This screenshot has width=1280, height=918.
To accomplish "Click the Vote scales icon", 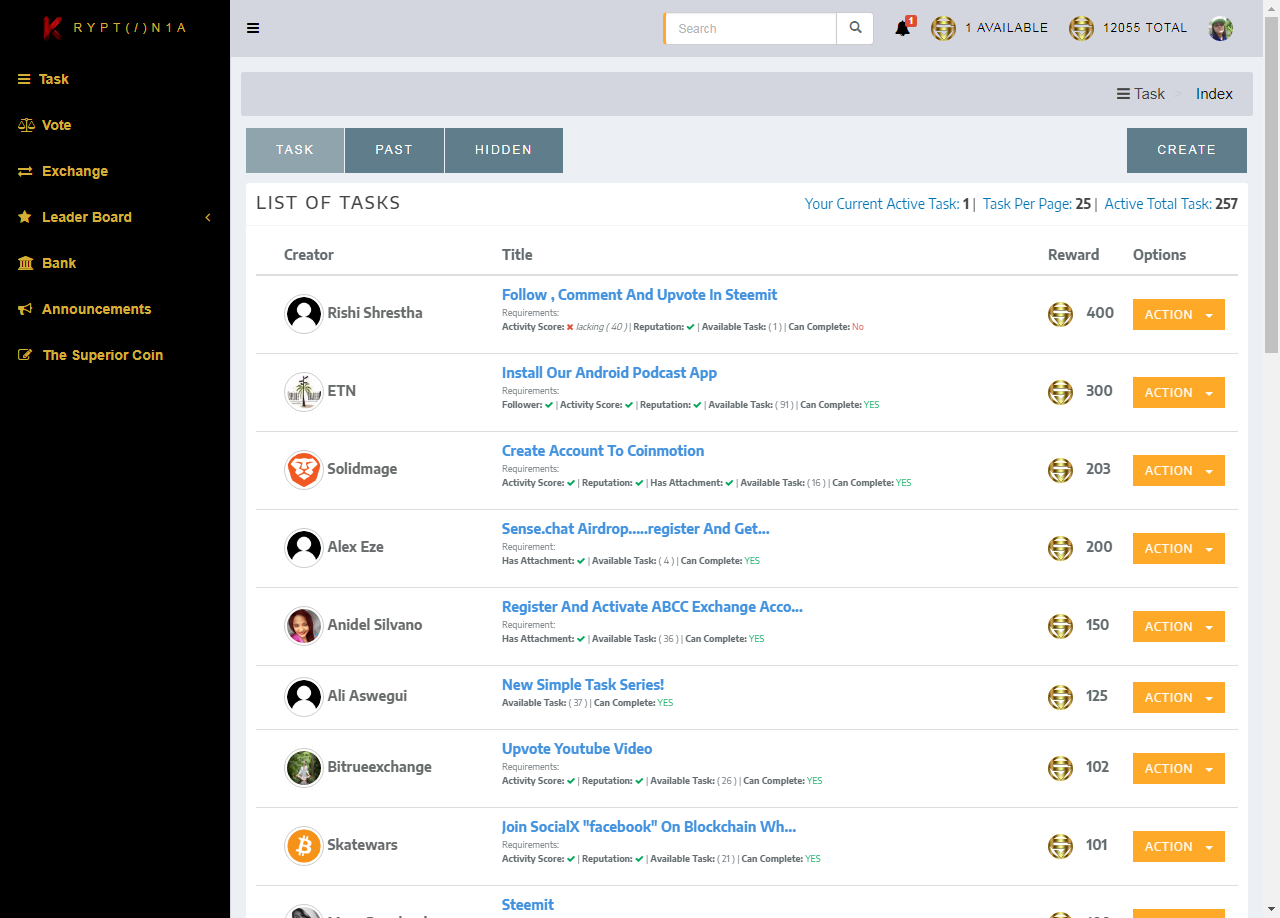I will (26, 125).
